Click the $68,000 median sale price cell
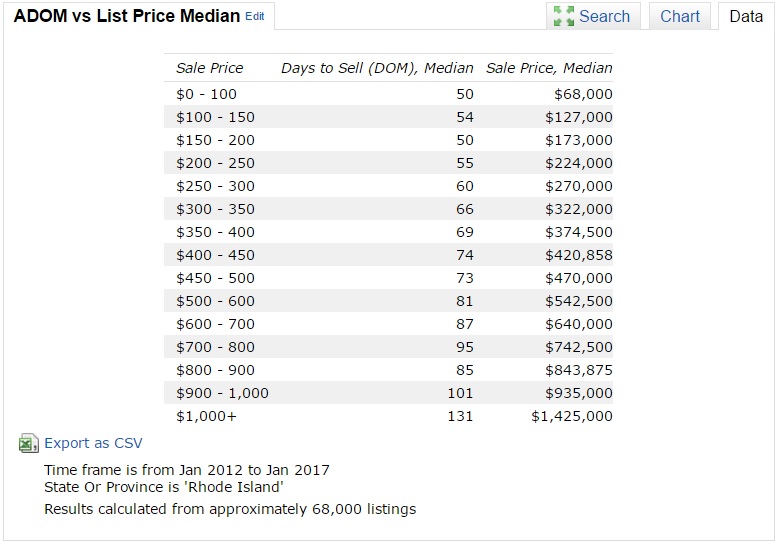This screenshot has width=778, height=544. tap(582, 94)
